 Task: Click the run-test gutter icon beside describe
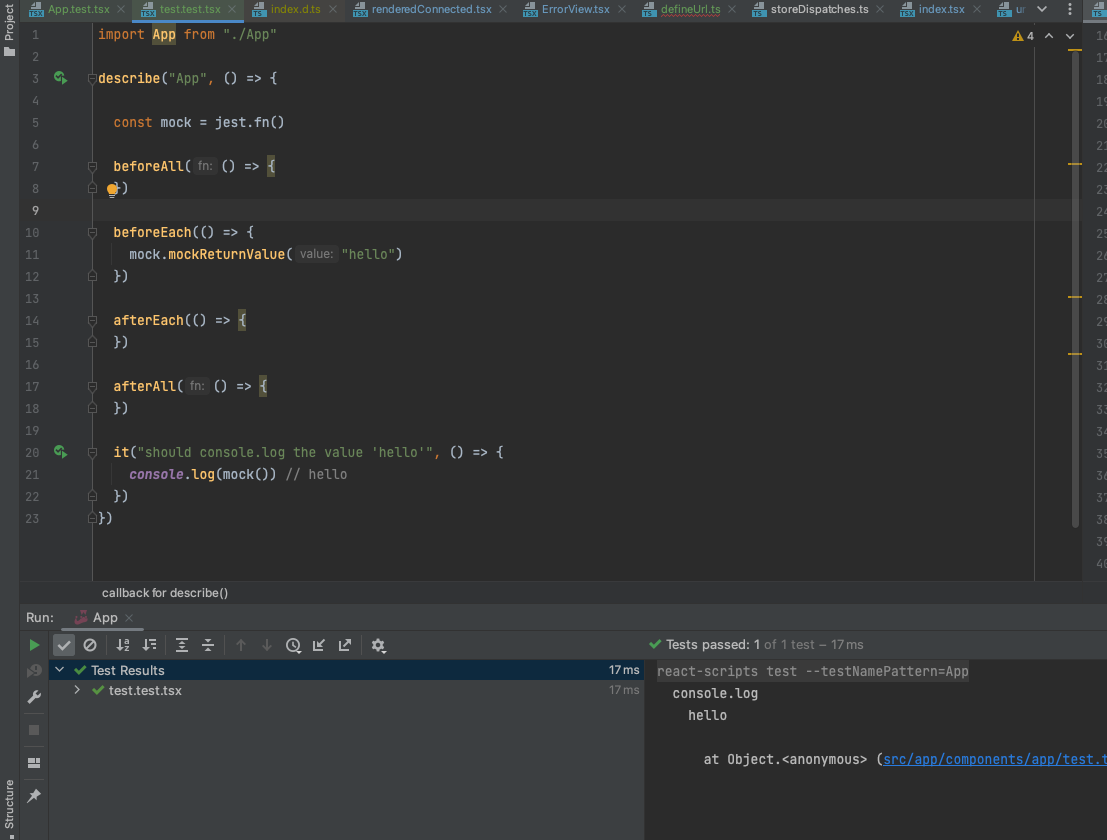click(x=61, y=78)
